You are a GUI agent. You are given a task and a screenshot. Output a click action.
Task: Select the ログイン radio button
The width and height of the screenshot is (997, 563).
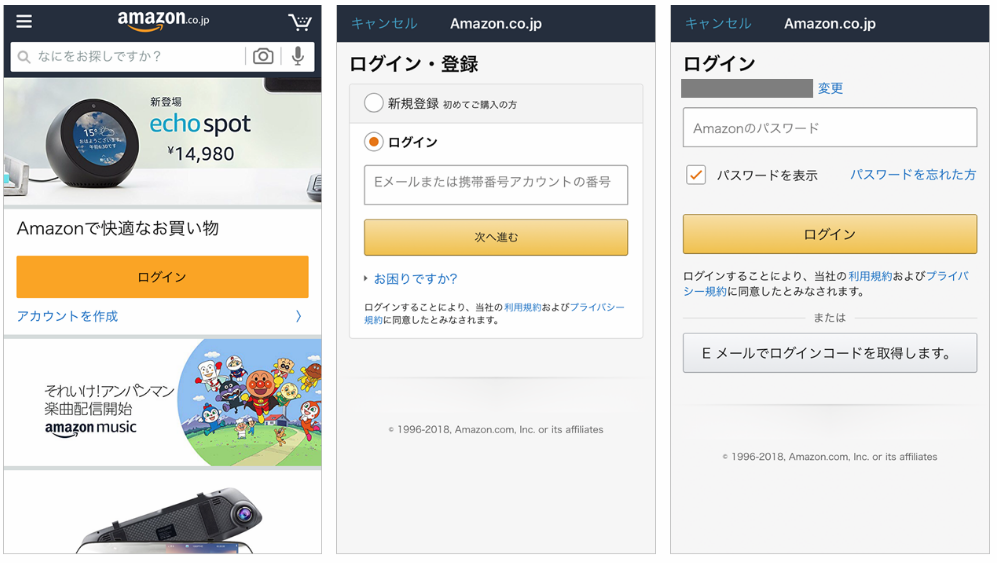coord(373,141)
